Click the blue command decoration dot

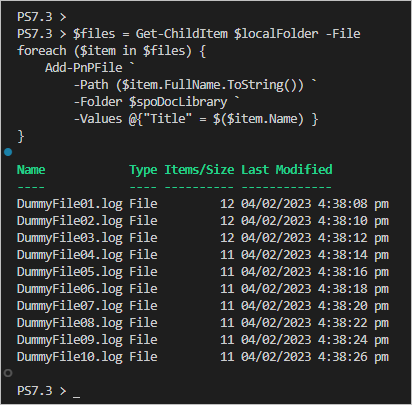click(x=8, y=152)
